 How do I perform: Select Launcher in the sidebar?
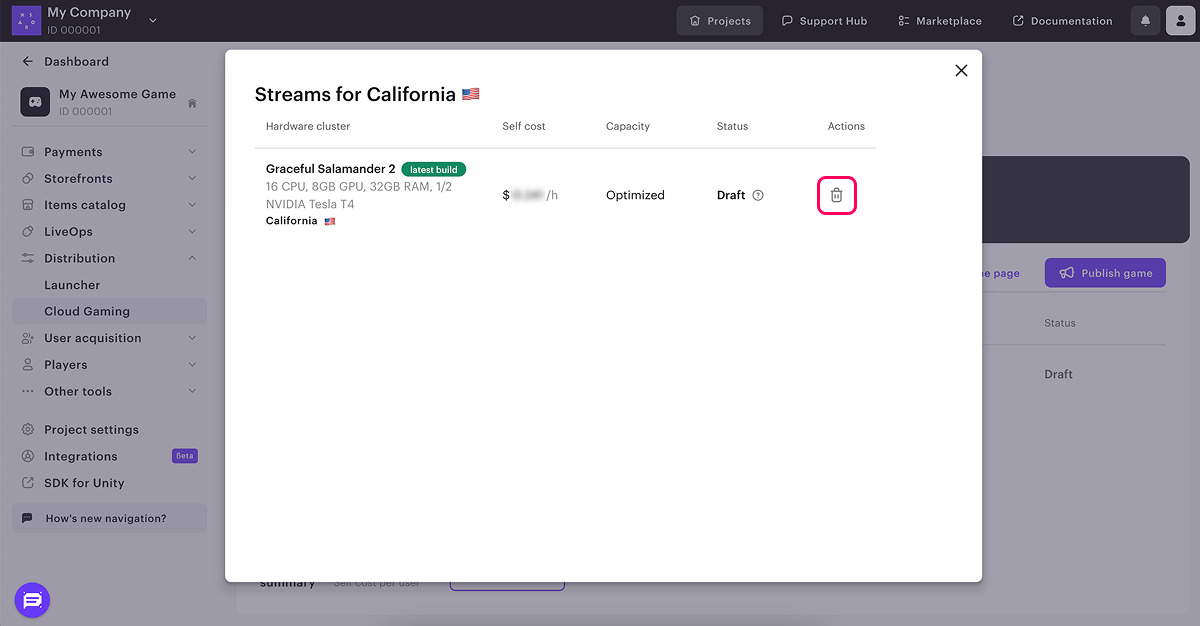click(x=72, y=285)
